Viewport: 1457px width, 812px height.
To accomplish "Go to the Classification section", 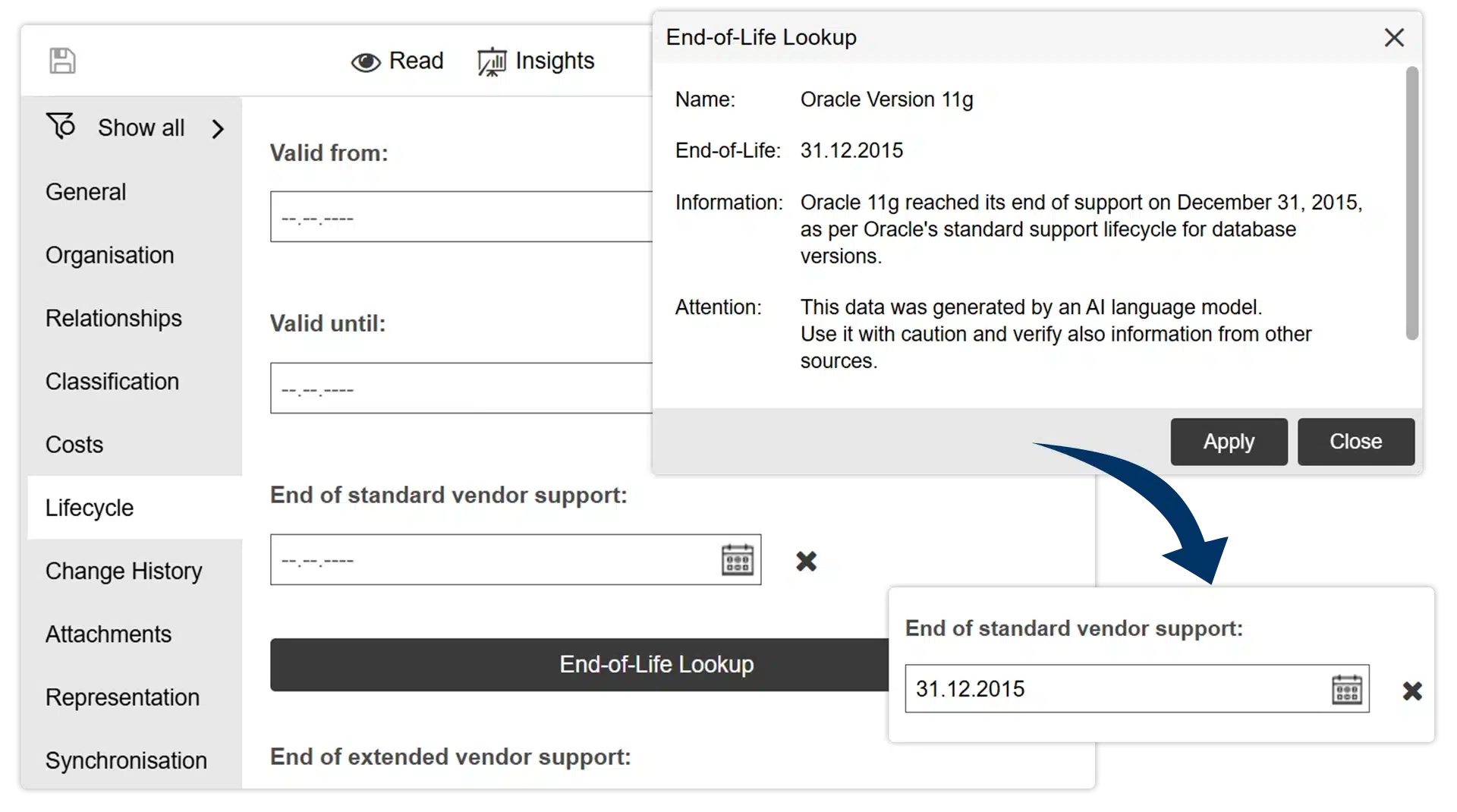I will (112, 382).
